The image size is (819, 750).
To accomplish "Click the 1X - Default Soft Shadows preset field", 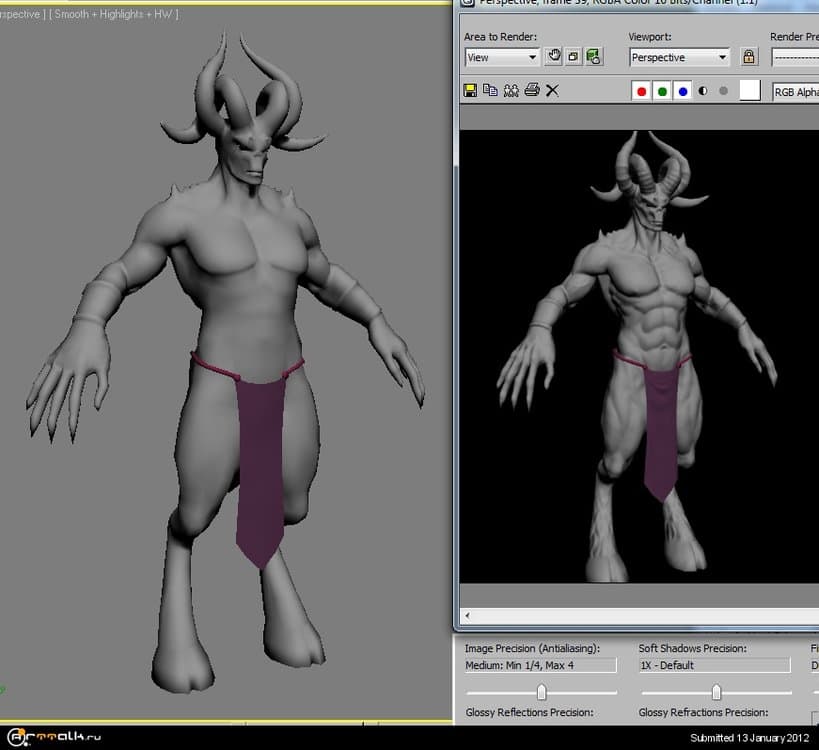I will coord(713,664).
